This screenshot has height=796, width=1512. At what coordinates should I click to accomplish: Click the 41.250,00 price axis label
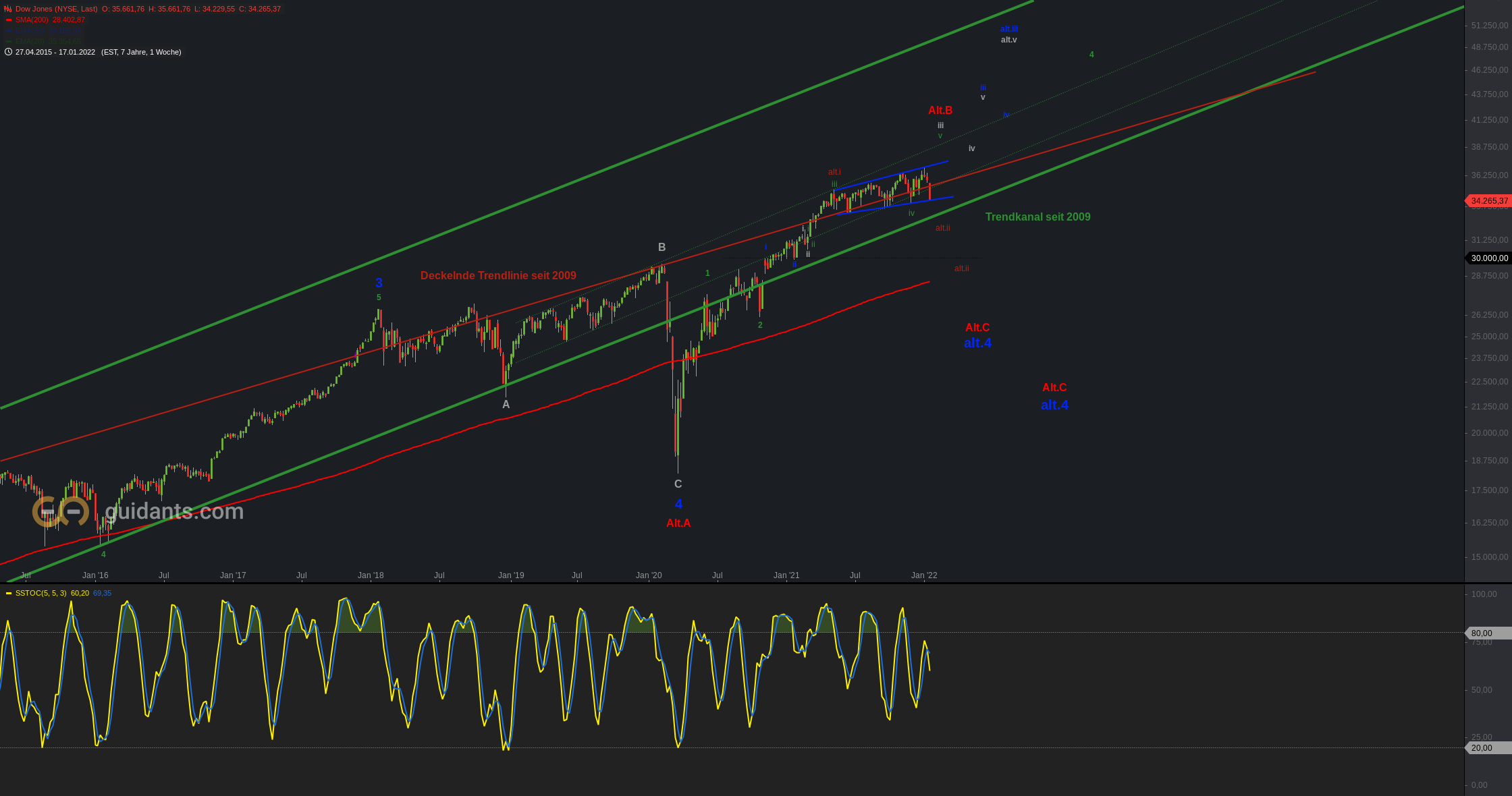tap(1490, 120)
